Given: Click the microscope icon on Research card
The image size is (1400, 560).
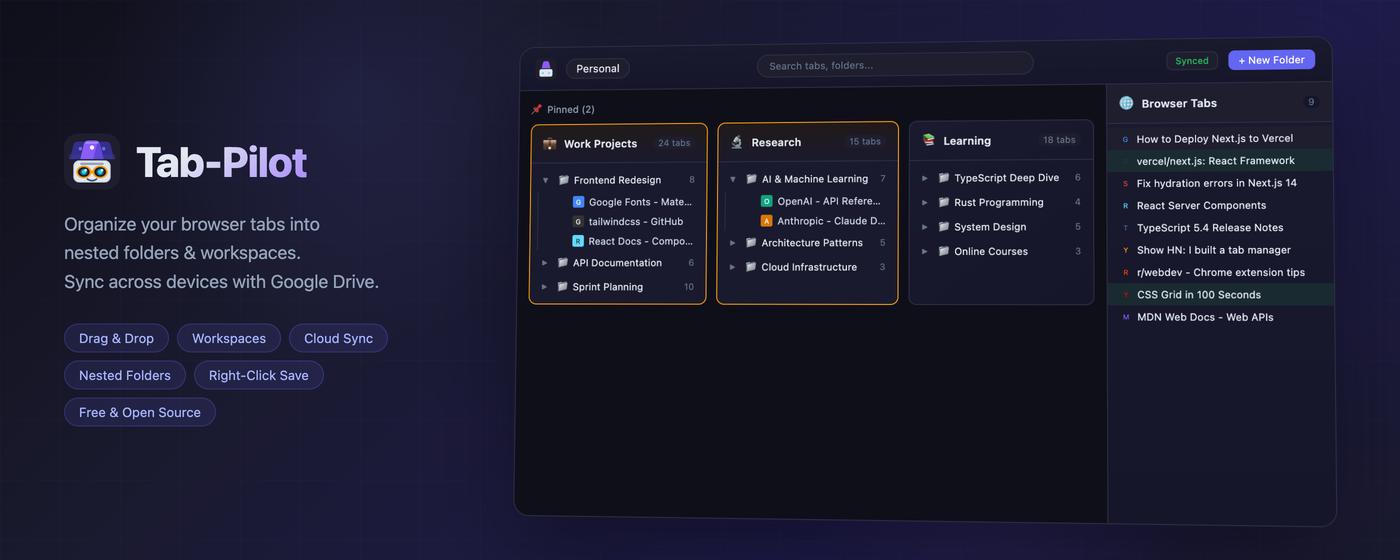Looking at the screenshot, I should 737,142.
